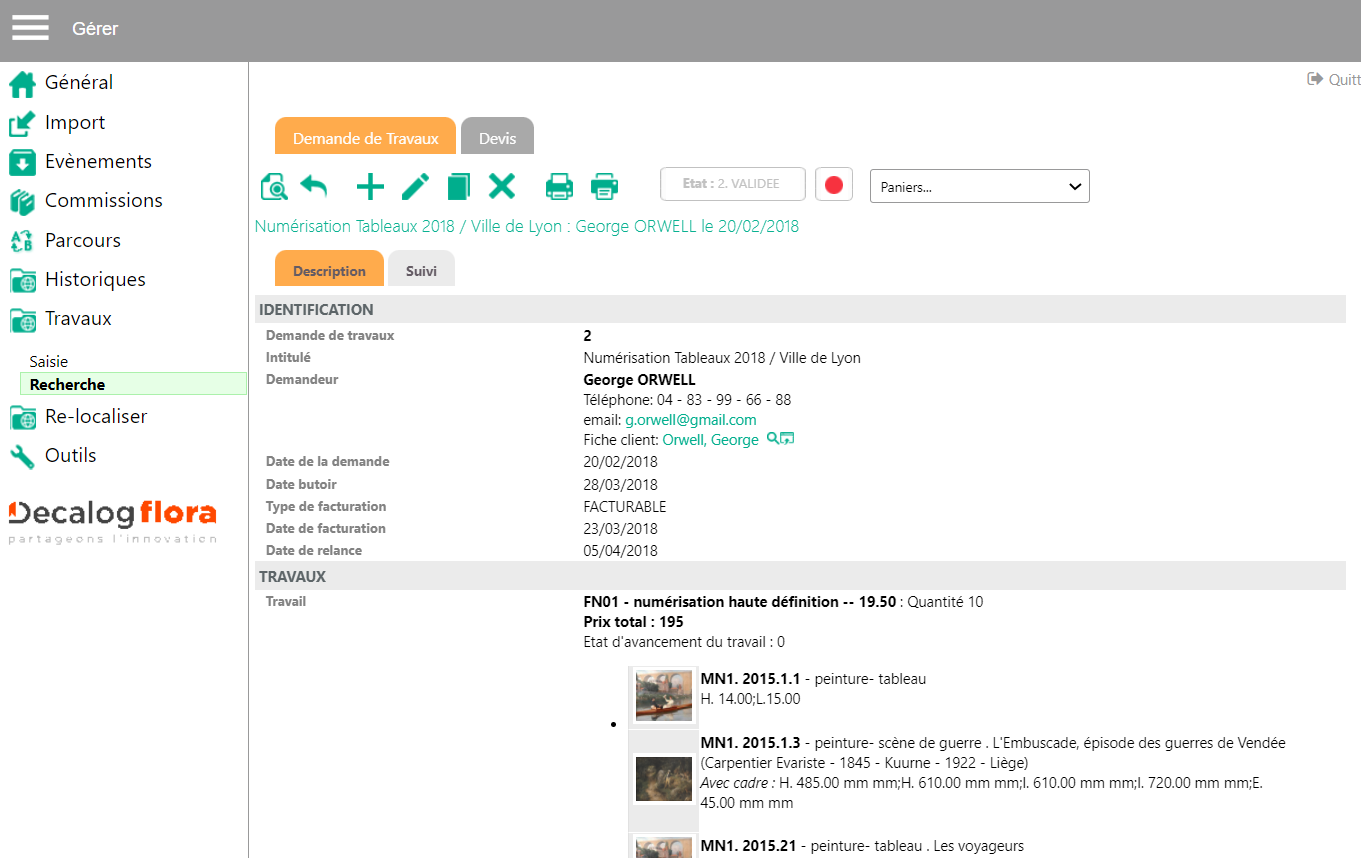Click the g.orwell@gmail.com email link
Viewport: 1361px width, 858px height.
pos(690,420)
